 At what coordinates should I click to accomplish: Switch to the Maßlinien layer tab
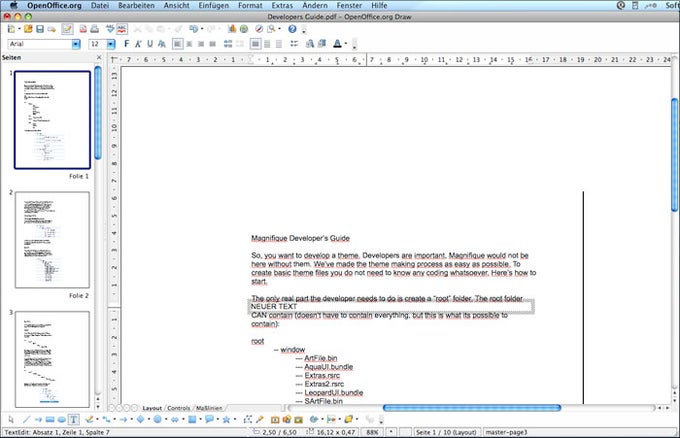tap(209, 408)
